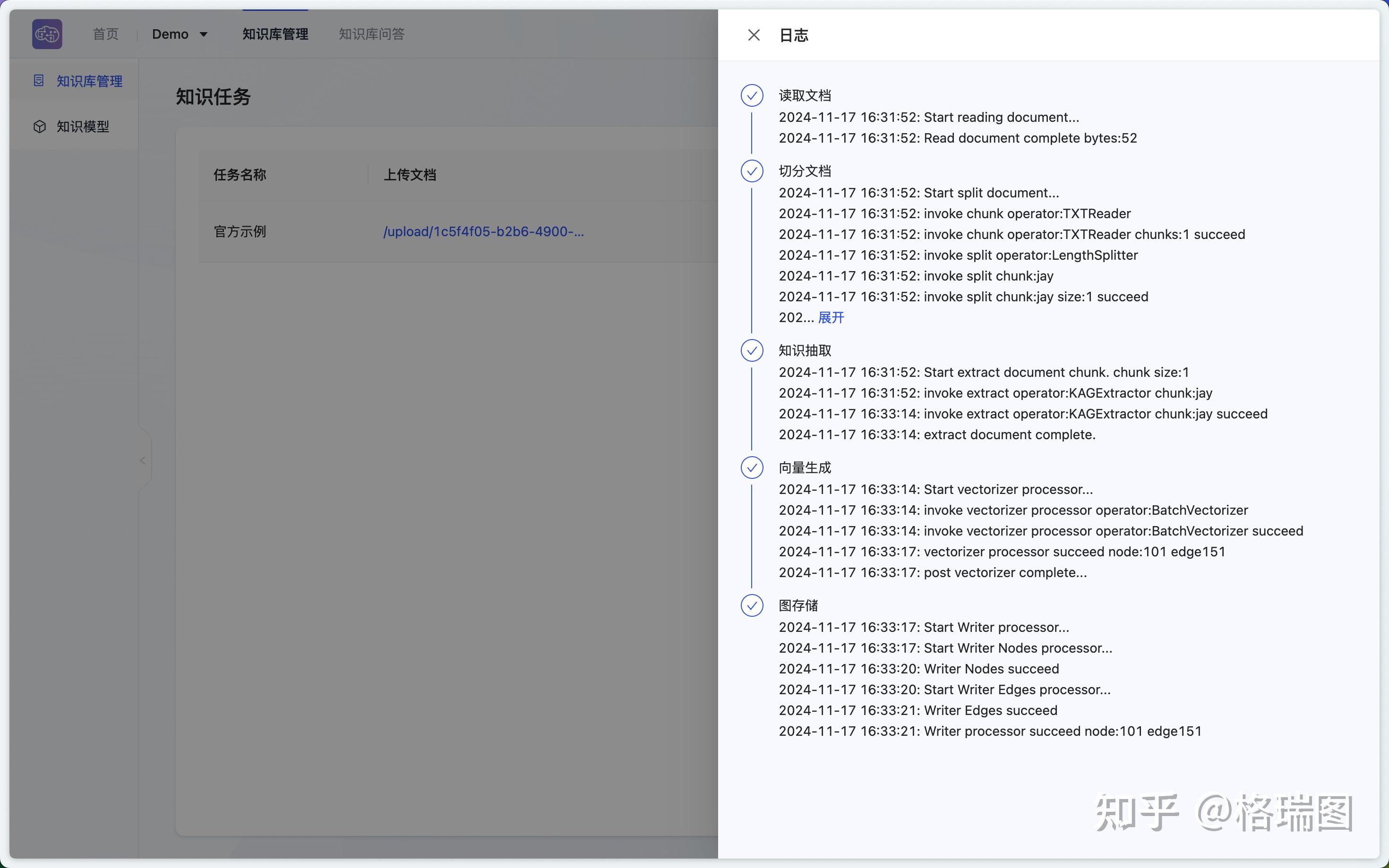Click the check icon beside 读取文档
The image size is (1389, 868).
(x=752, y=95)
